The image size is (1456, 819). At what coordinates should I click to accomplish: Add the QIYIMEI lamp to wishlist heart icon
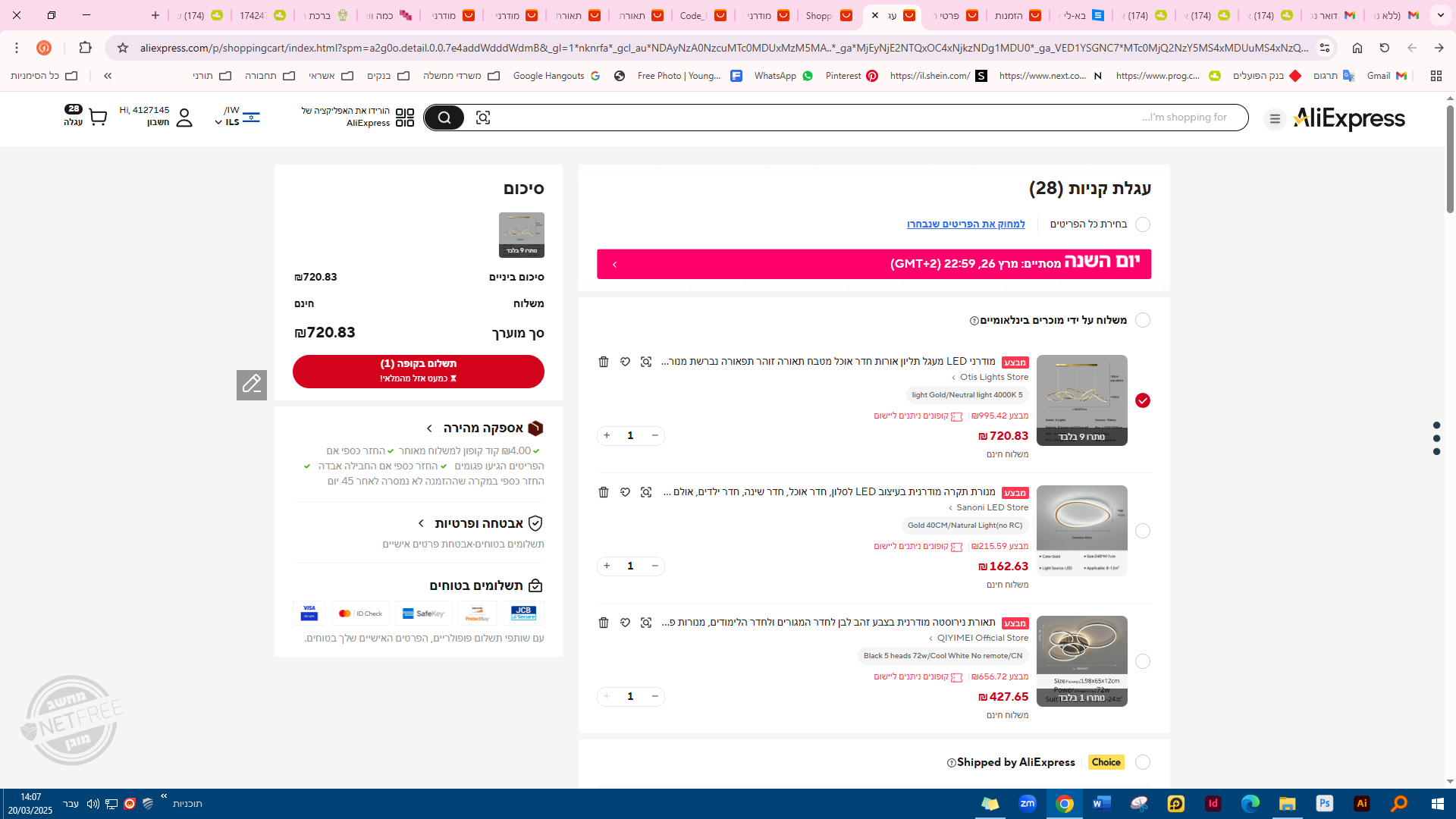(x=625, y=623)
